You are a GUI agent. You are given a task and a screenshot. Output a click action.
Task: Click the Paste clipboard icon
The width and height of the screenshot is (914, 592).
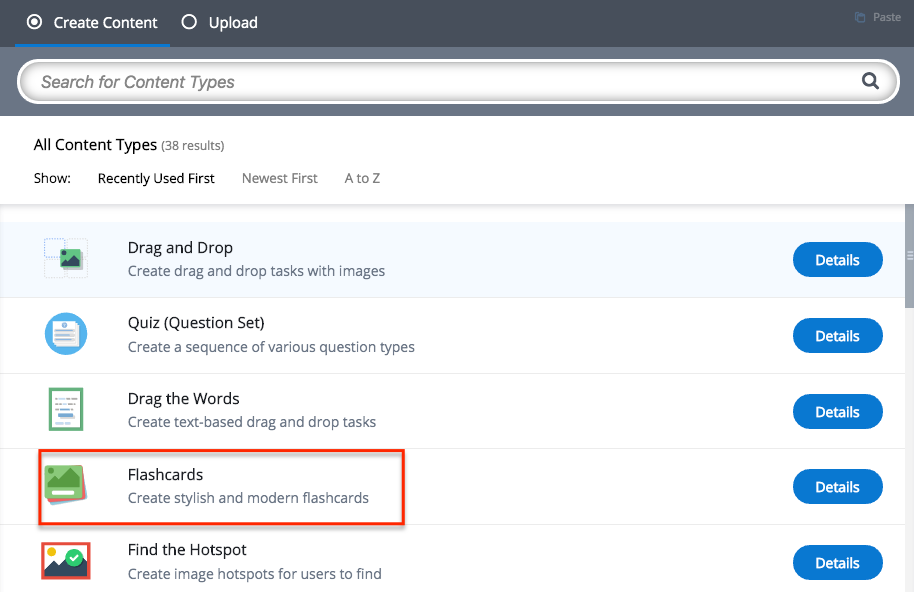click(x=860, y=17)
